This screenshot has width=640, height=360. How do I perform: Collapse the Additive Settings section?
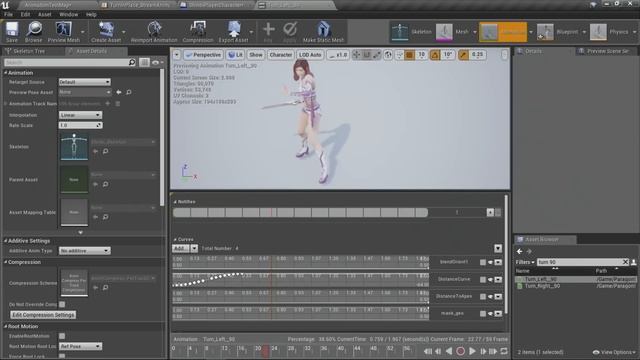coord(6,241)
